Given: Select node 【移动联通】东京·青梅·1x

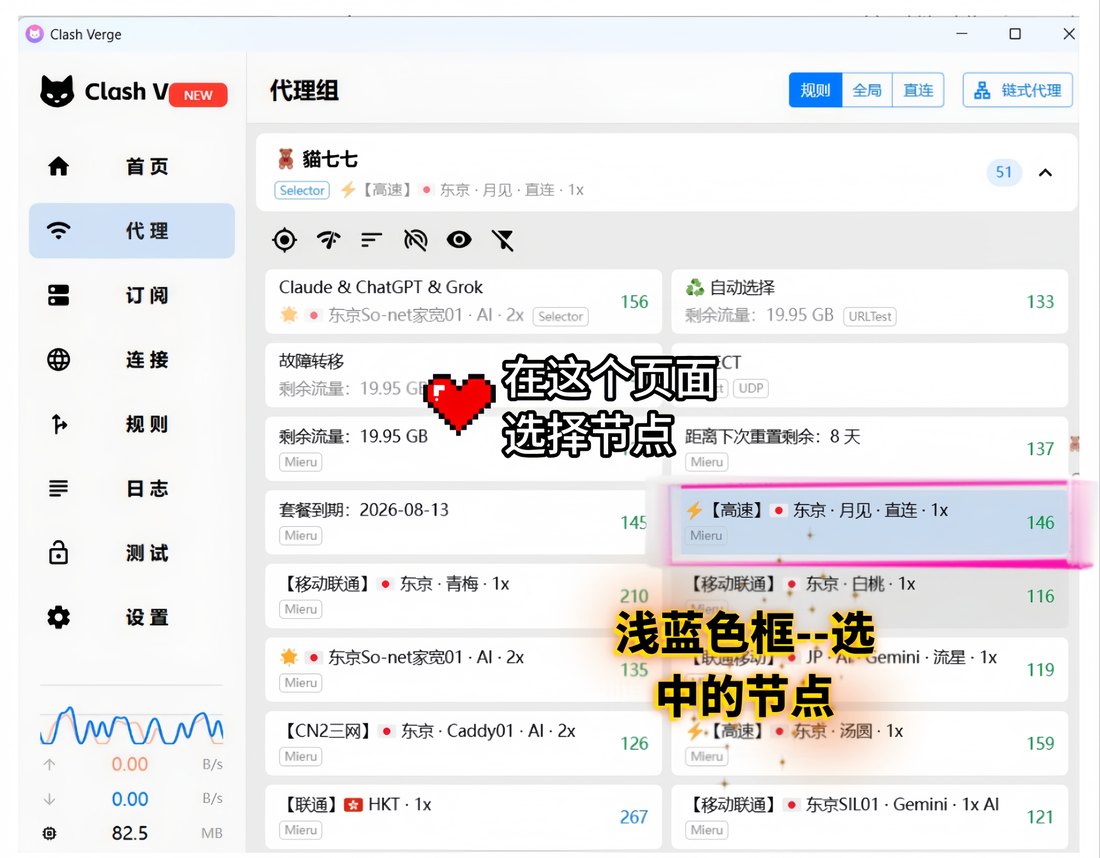Looking at the screenshot, I should pos(463,596).
